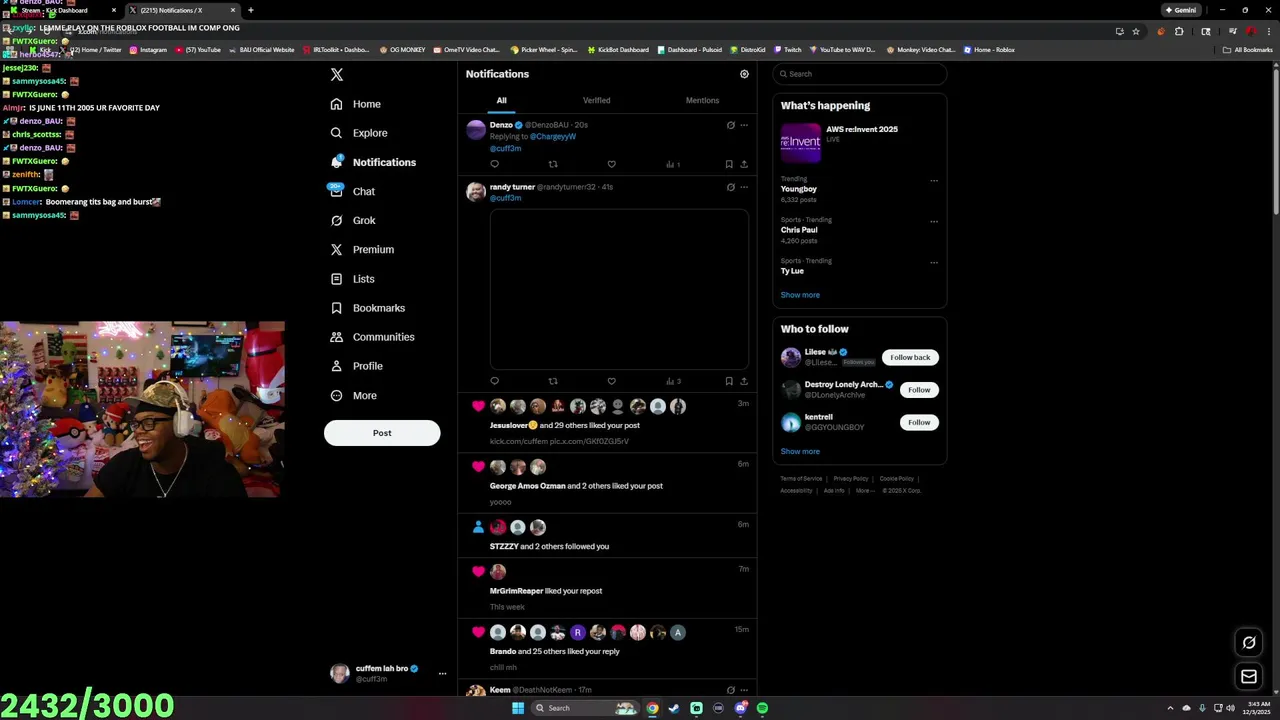The width and height of the screenshot is (1280, 720).
Task: Open Lists in sidebar
Action: (352, 279)
